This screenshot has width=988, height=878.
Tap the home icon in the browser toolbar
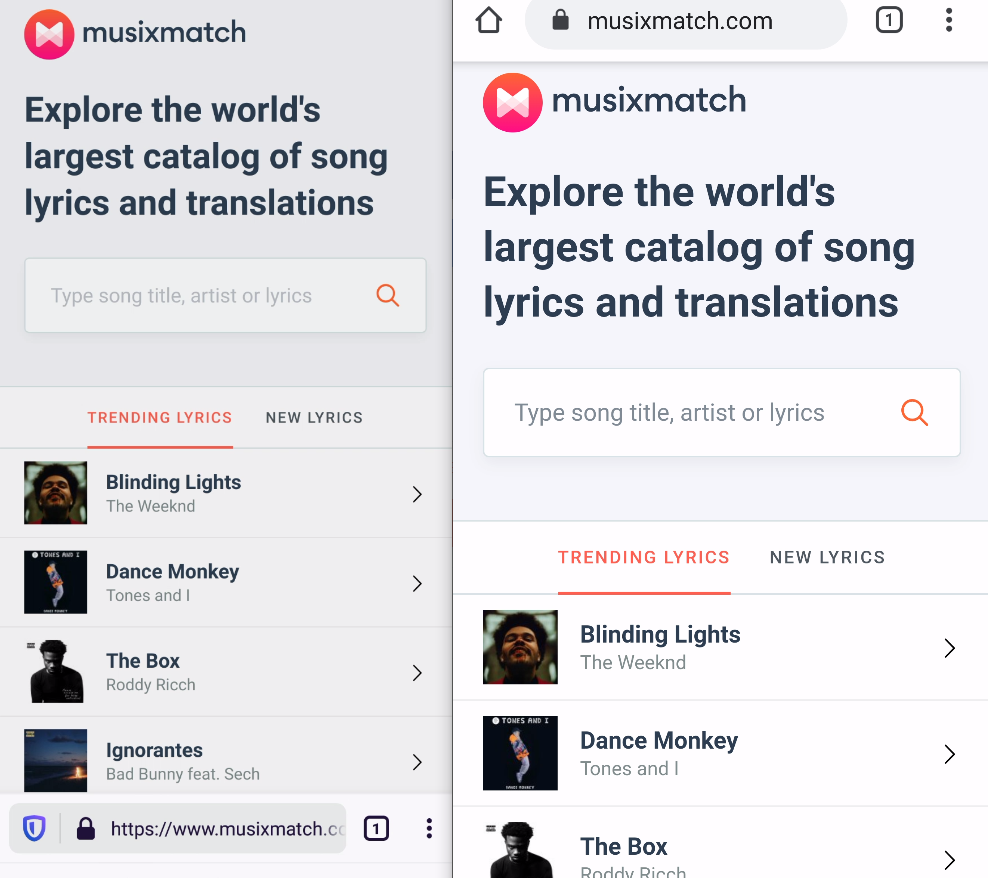pos(488,20)
